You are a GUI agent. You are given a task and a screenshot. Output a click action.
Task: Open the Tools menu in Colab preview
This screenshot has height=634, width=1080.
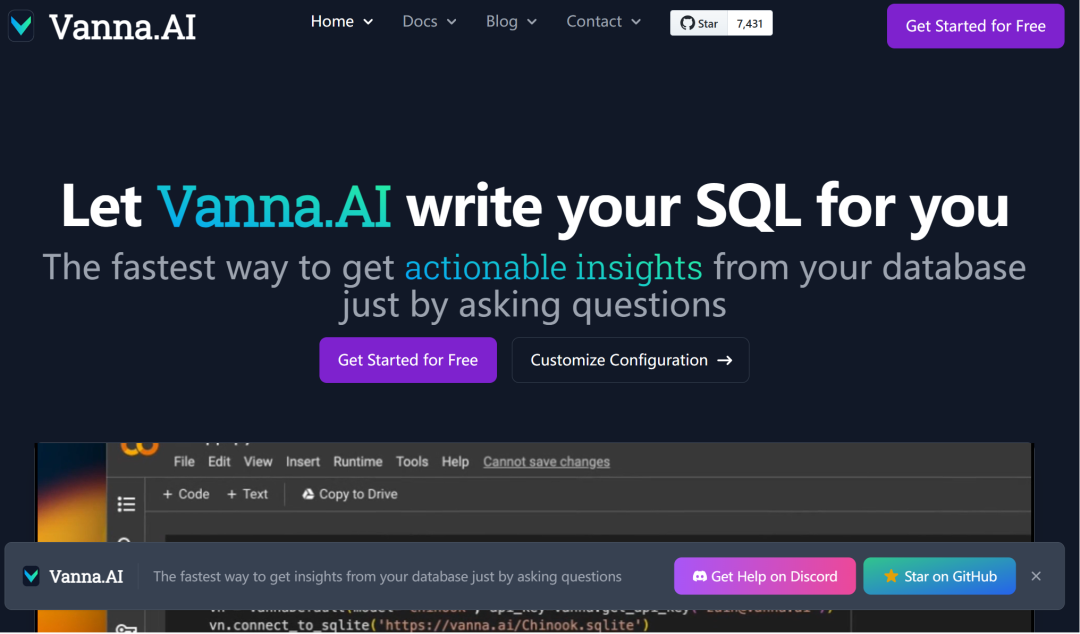click(412, 462)
